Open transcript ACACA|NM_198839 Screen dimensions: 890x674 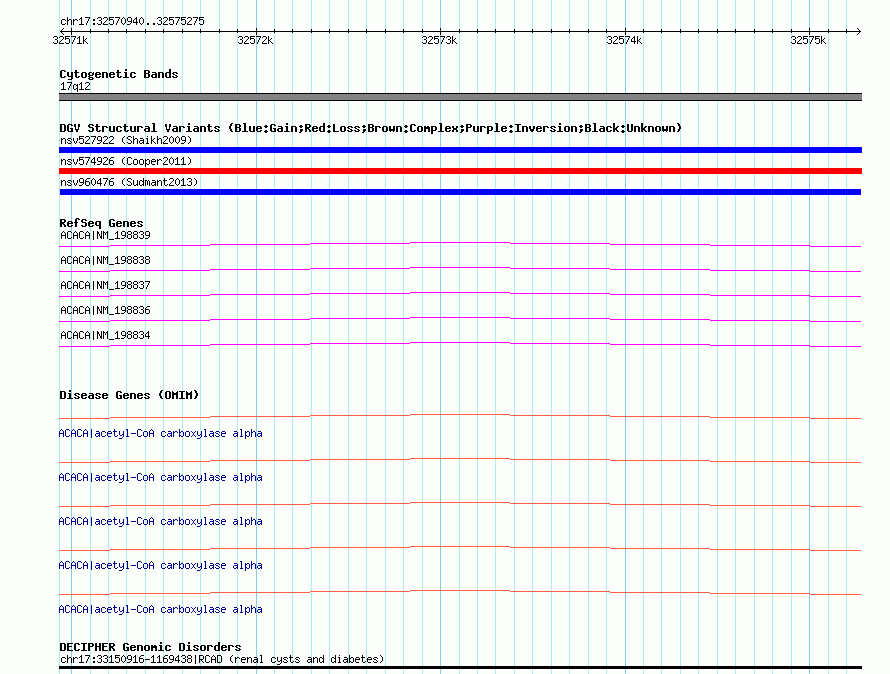pyautogui.click(x=105, y=235)
